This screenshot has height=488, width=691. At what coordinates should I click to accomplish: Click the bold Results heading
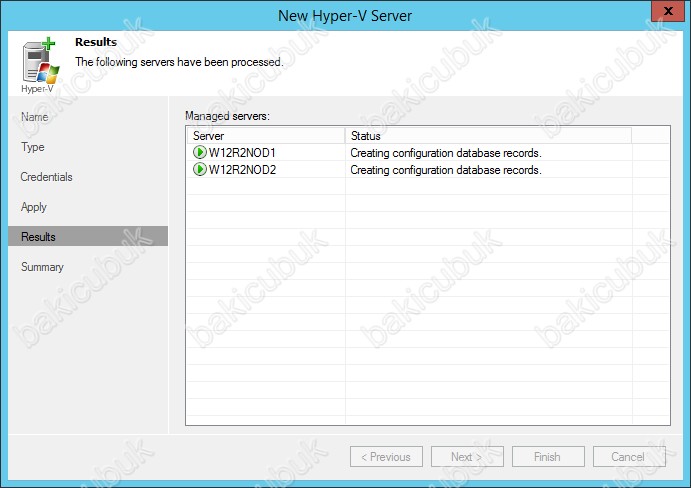[x=96, y=42]
